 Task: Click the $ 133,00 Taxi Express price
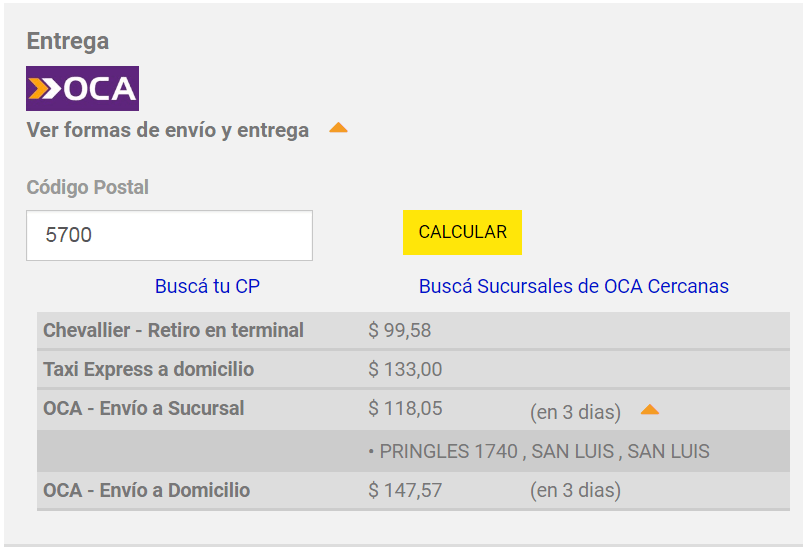405,369
